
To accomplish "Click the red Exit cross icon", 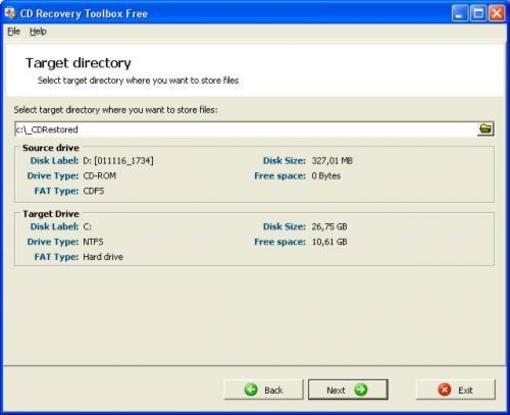I will [x=444, y=390].
